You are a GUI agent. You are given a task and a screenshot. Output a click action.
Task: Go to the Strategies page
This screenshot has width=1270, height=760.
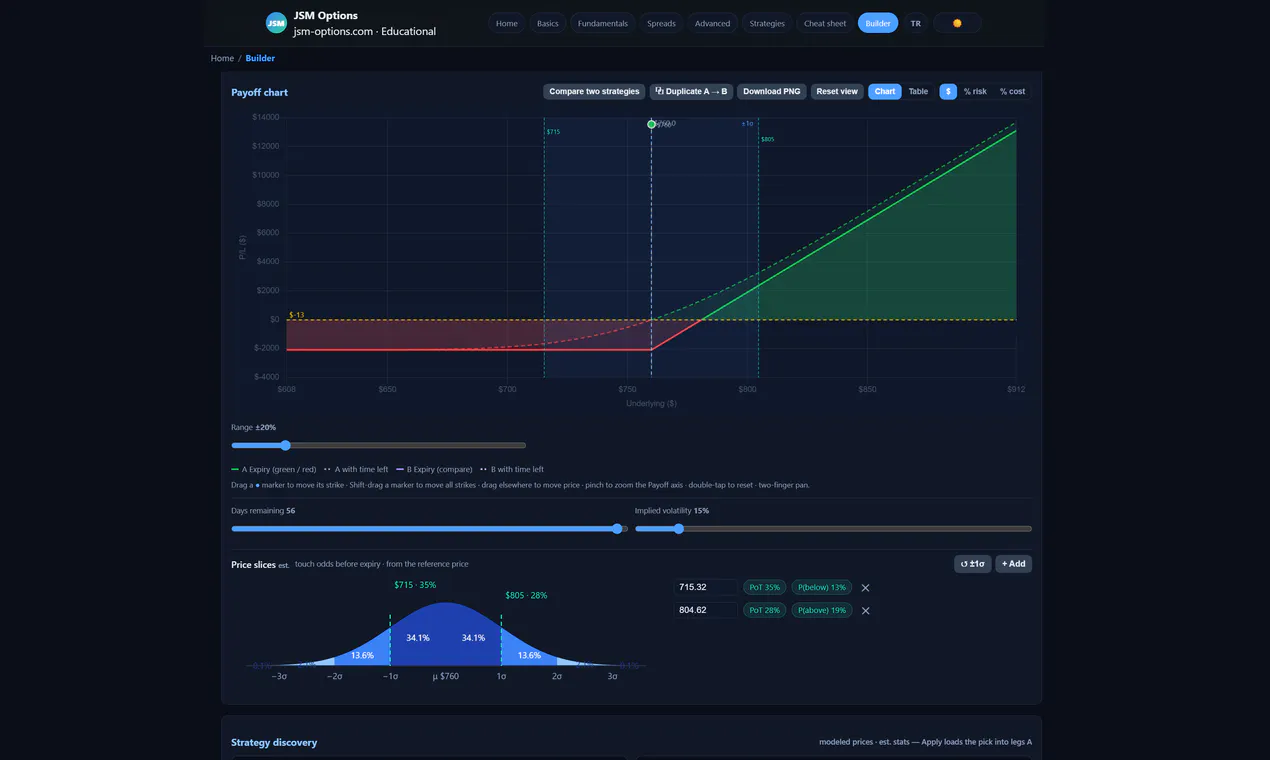pos(767,23)
